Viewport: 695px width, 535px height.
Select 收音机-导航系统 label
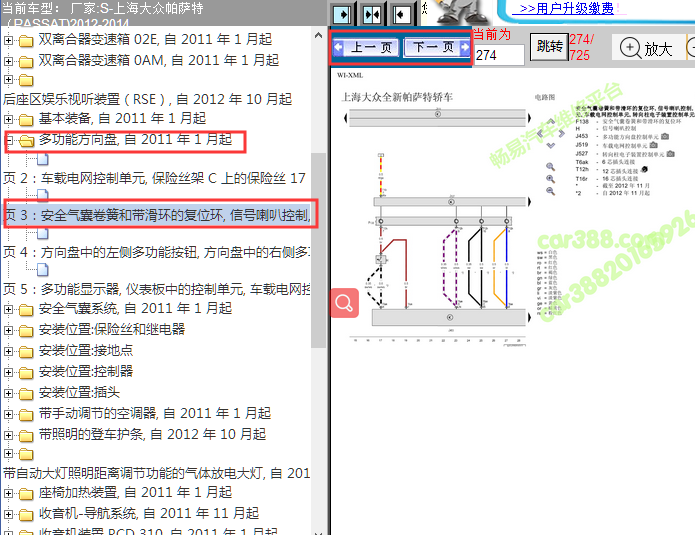148,513
